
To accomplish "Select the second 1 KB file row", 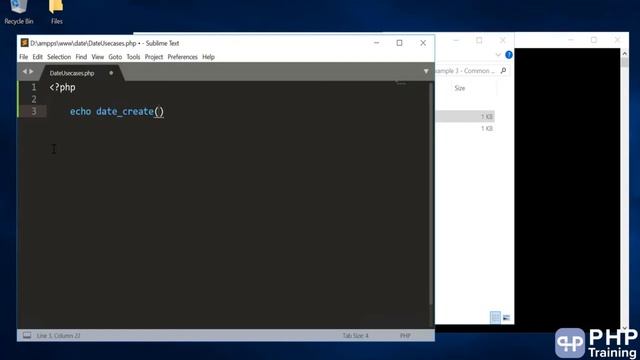I will pyautogui.click(x=465, y=129).
